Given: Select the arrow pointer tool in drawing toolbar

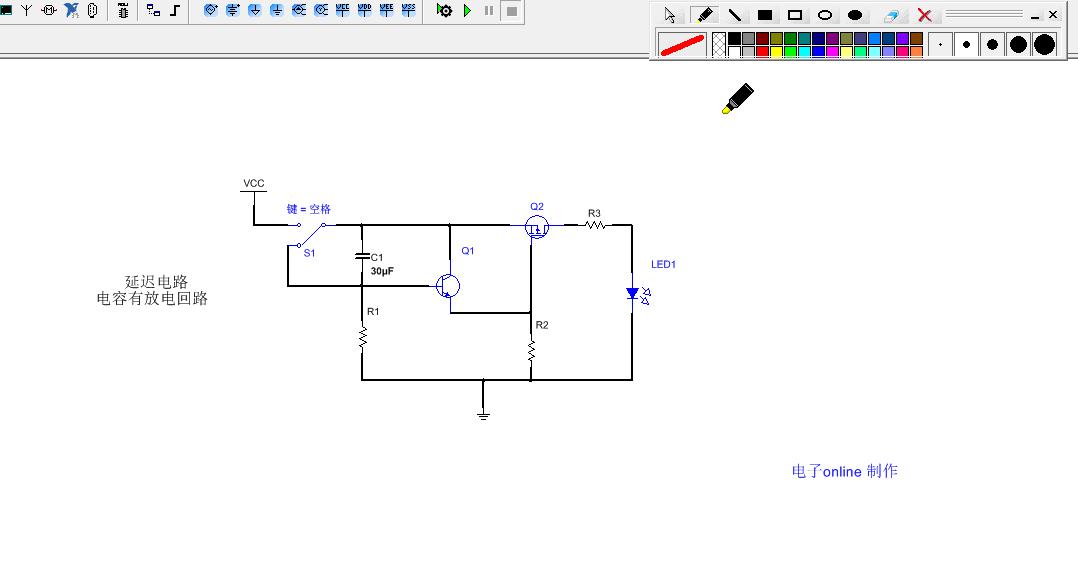Looking at the screenshot, I should pos(670,15).
